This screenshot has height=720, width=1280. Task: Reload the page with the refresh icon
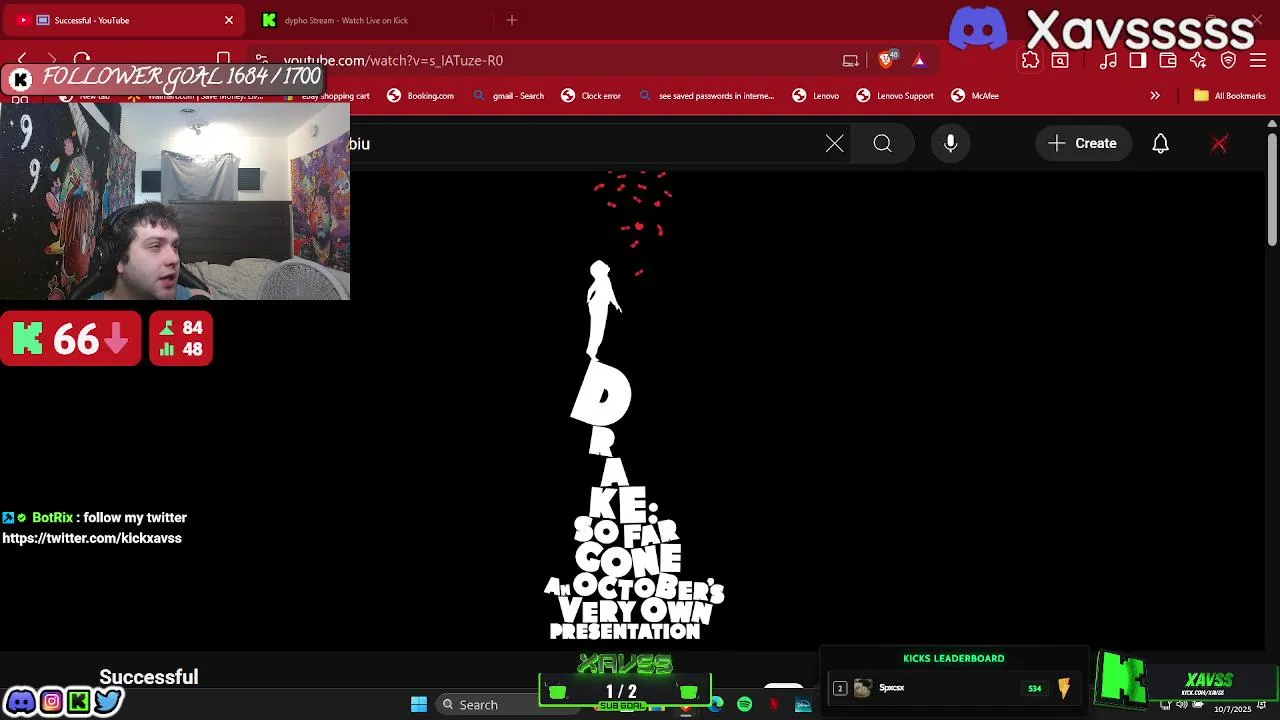click(x=82, y=61)
